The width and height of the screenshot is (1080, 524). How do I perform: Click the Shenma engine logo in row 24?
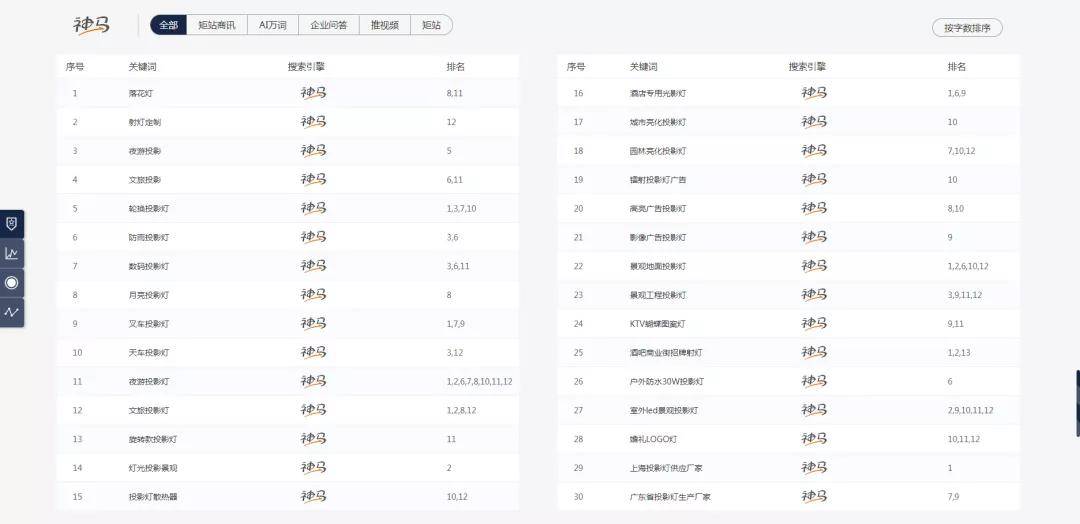pos(814,324)
